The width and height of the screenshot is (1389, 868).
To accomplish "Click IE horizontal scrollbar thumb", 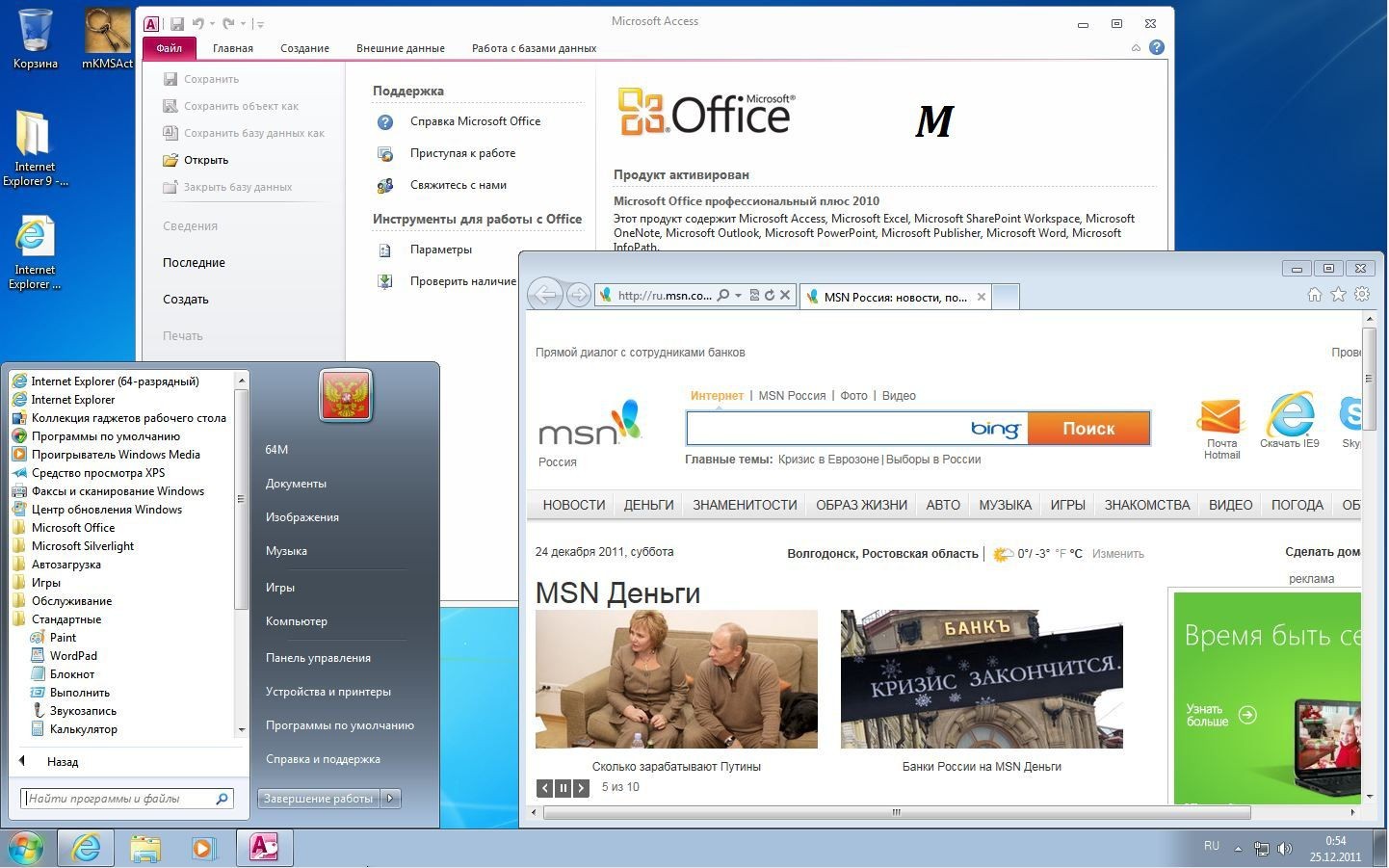I will tap(897, 812).
